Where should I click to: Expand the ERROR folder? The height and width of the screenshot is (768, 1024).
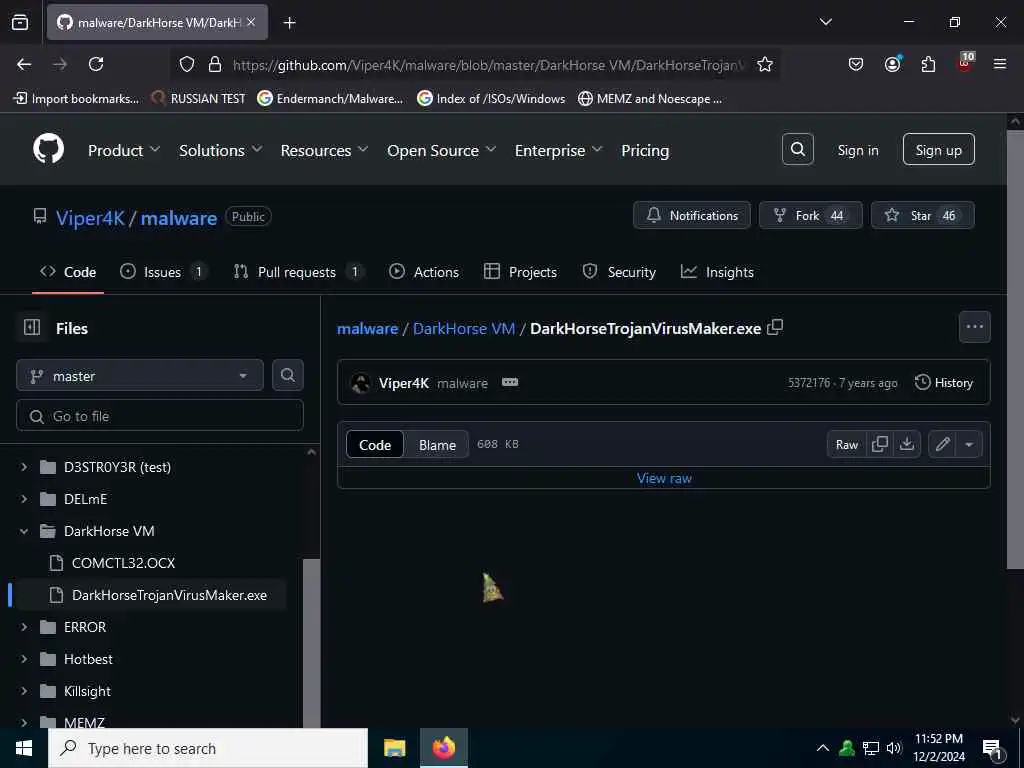tap(24, 627)
